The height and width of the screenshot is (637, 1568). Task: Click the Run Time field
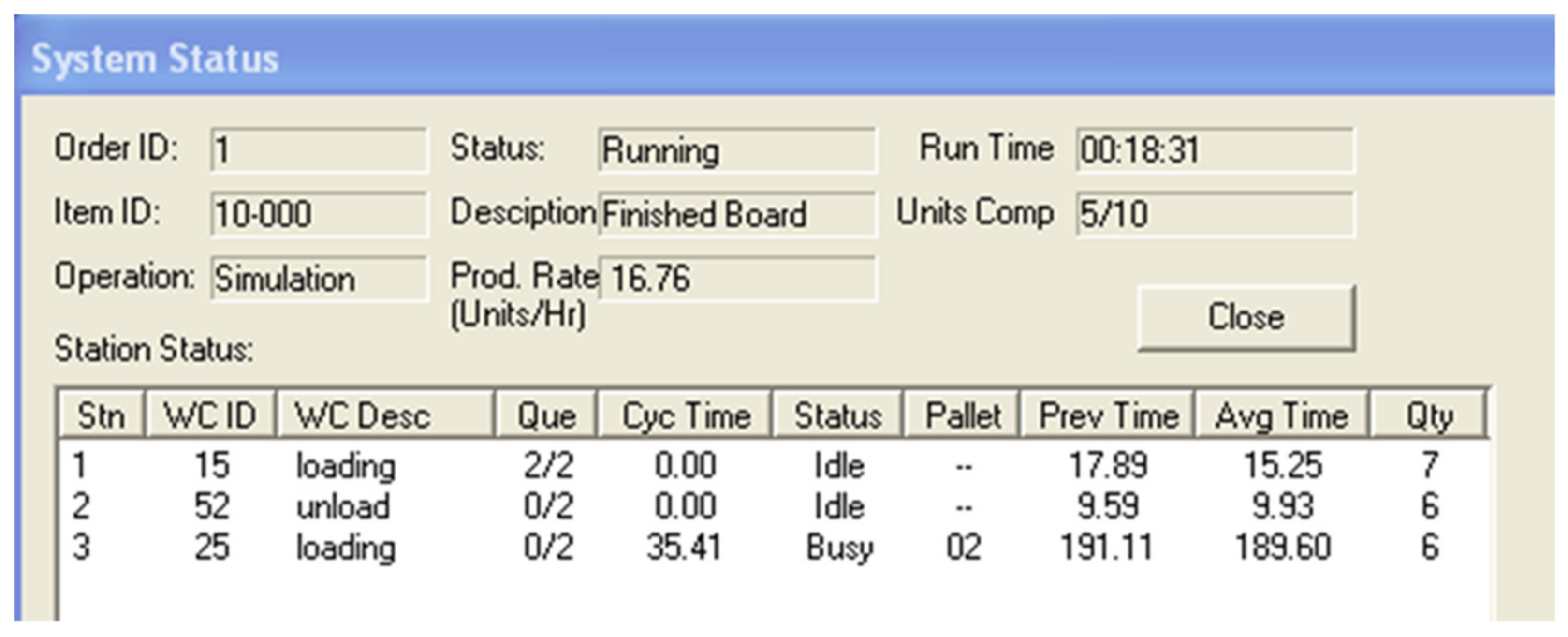coord(1215,150)
